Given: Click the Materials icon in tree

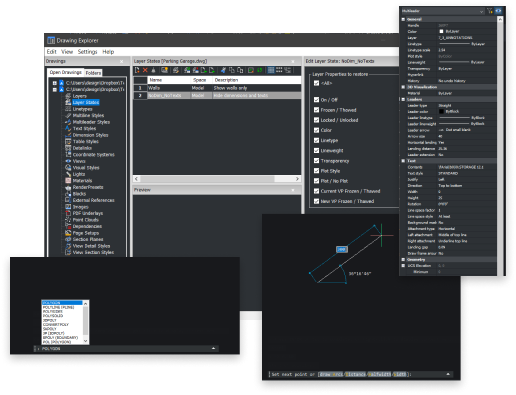Looking at the screenshot, I should [x=68, y=181].
